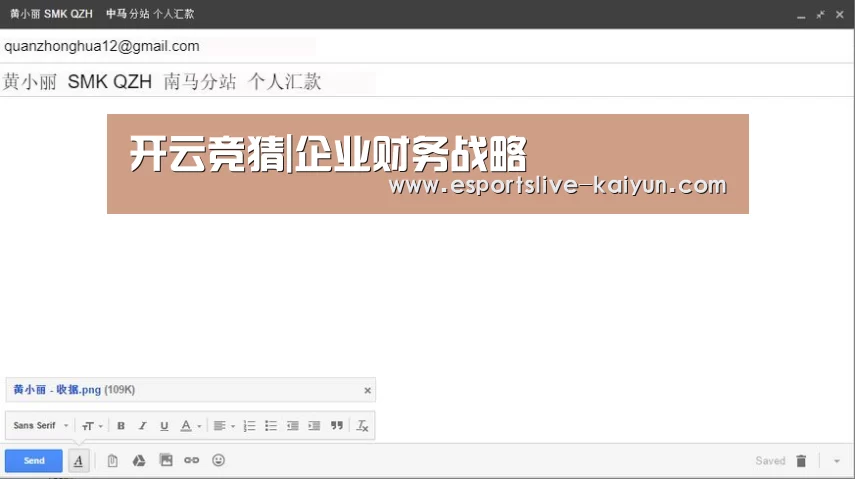Image resolution: width=855 pixels, height=479 pixels.
Task: Open the text alignment dropdown
Action: 224,426
